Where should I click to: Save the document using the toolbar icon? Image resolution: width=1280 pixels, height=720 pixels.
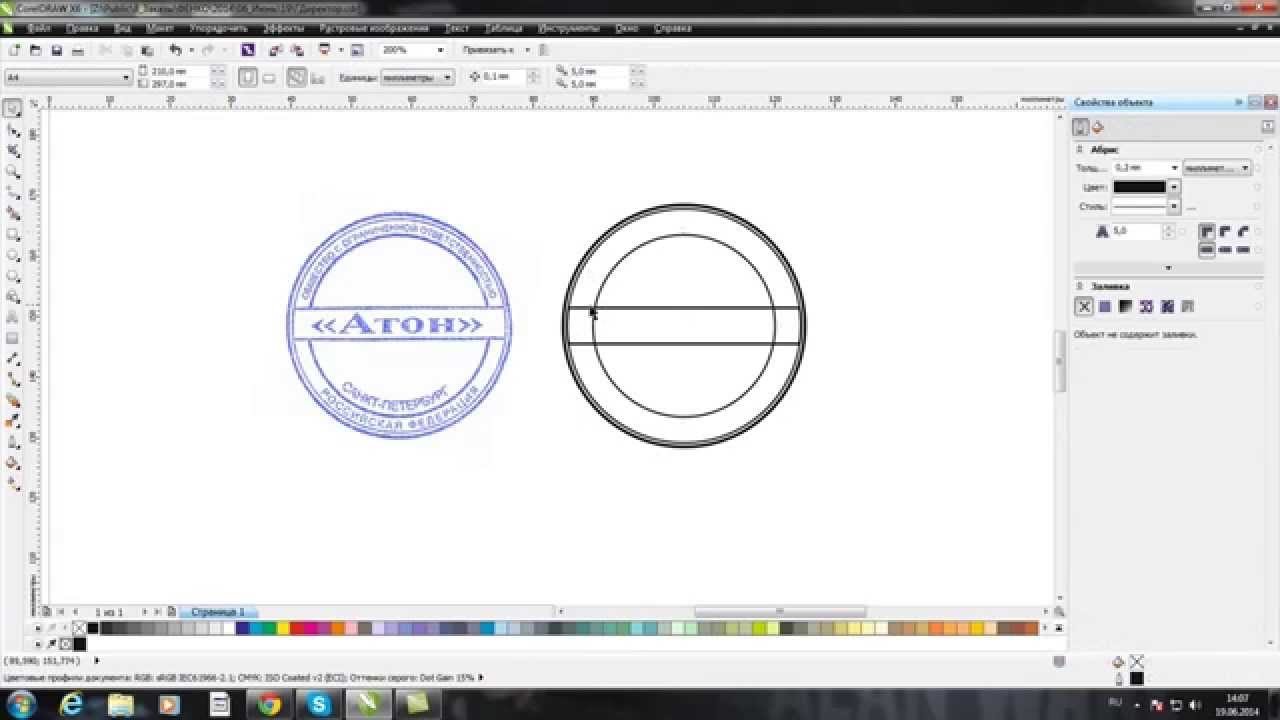tap(57, 50)
